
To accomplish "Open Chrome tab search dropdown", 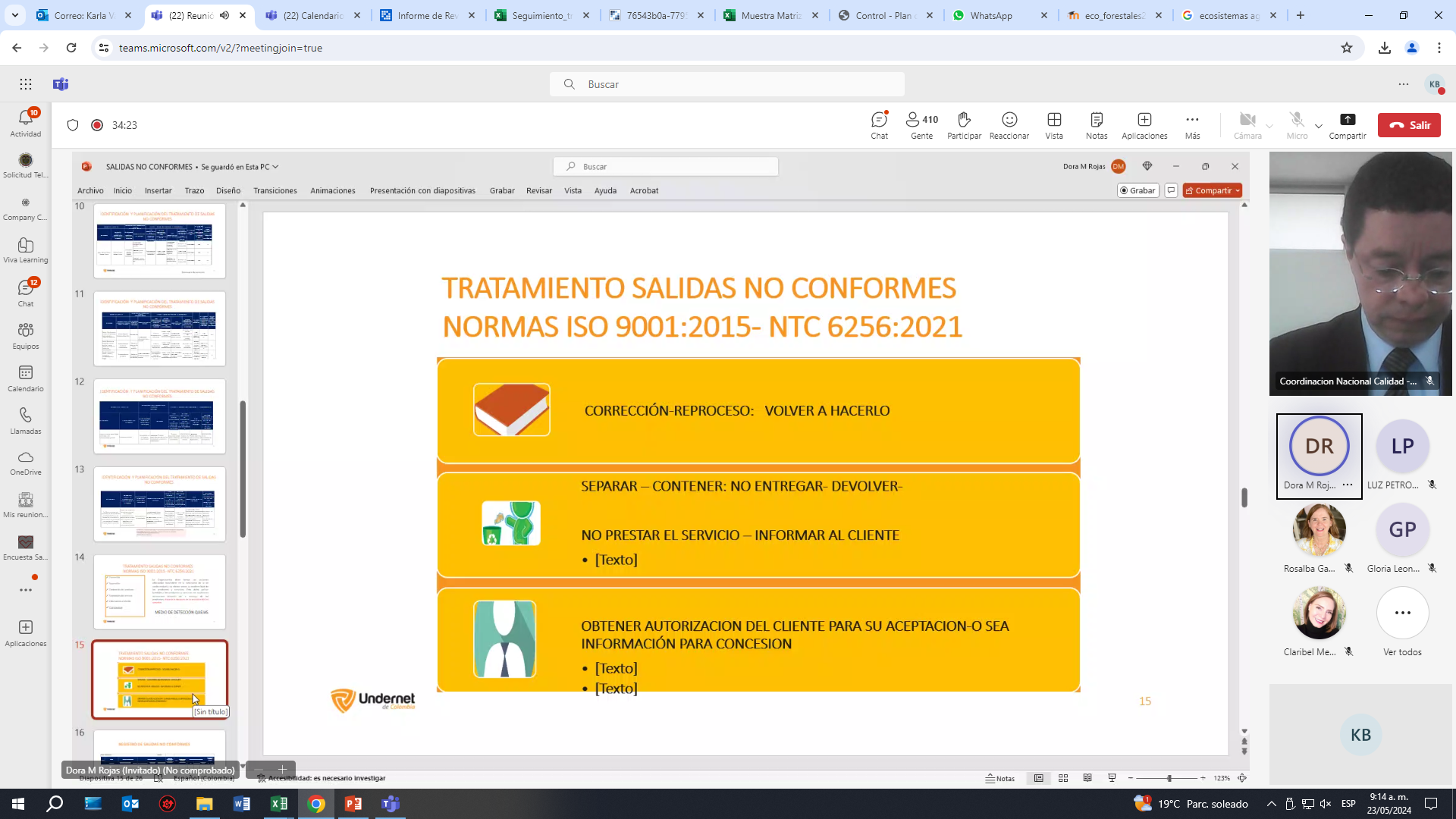I will (14, 15).
